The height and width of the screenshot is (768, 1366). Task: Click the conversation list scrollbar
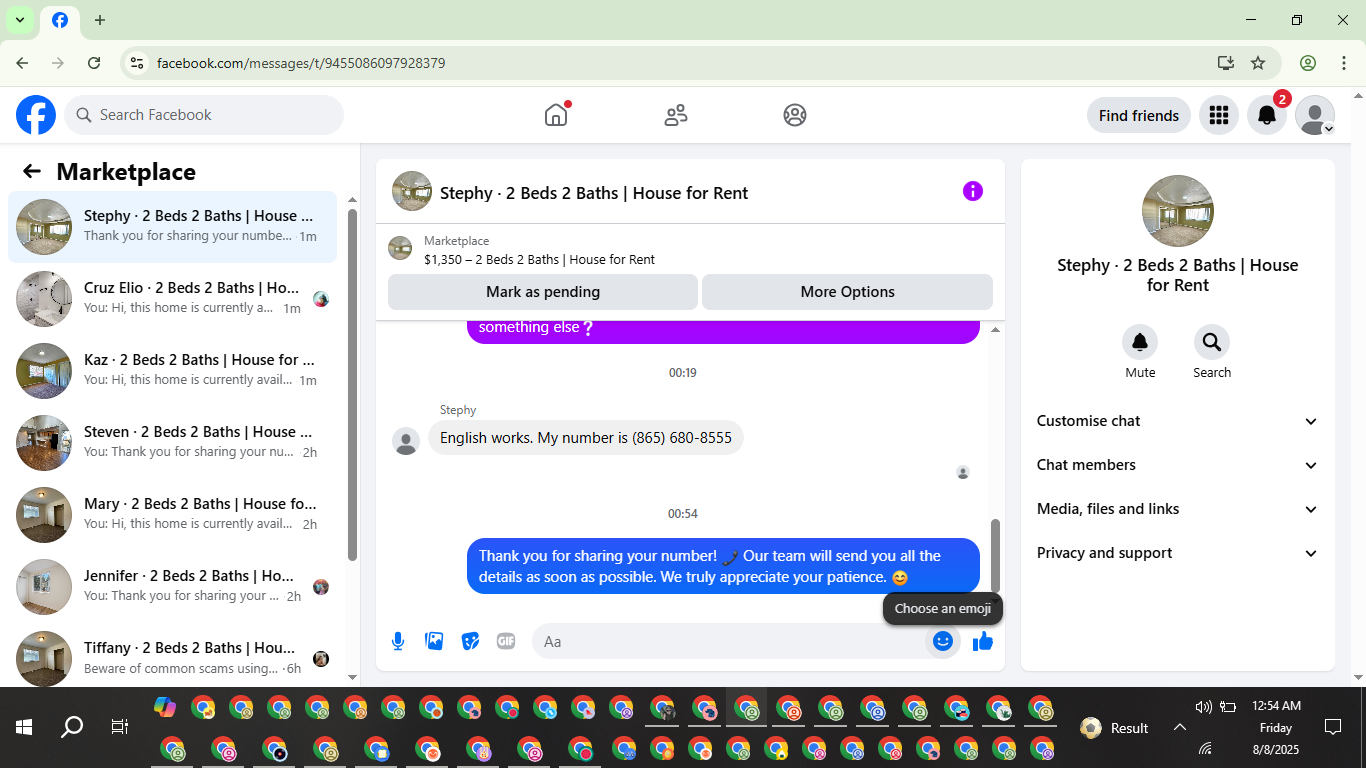click(x=352, y=385)
